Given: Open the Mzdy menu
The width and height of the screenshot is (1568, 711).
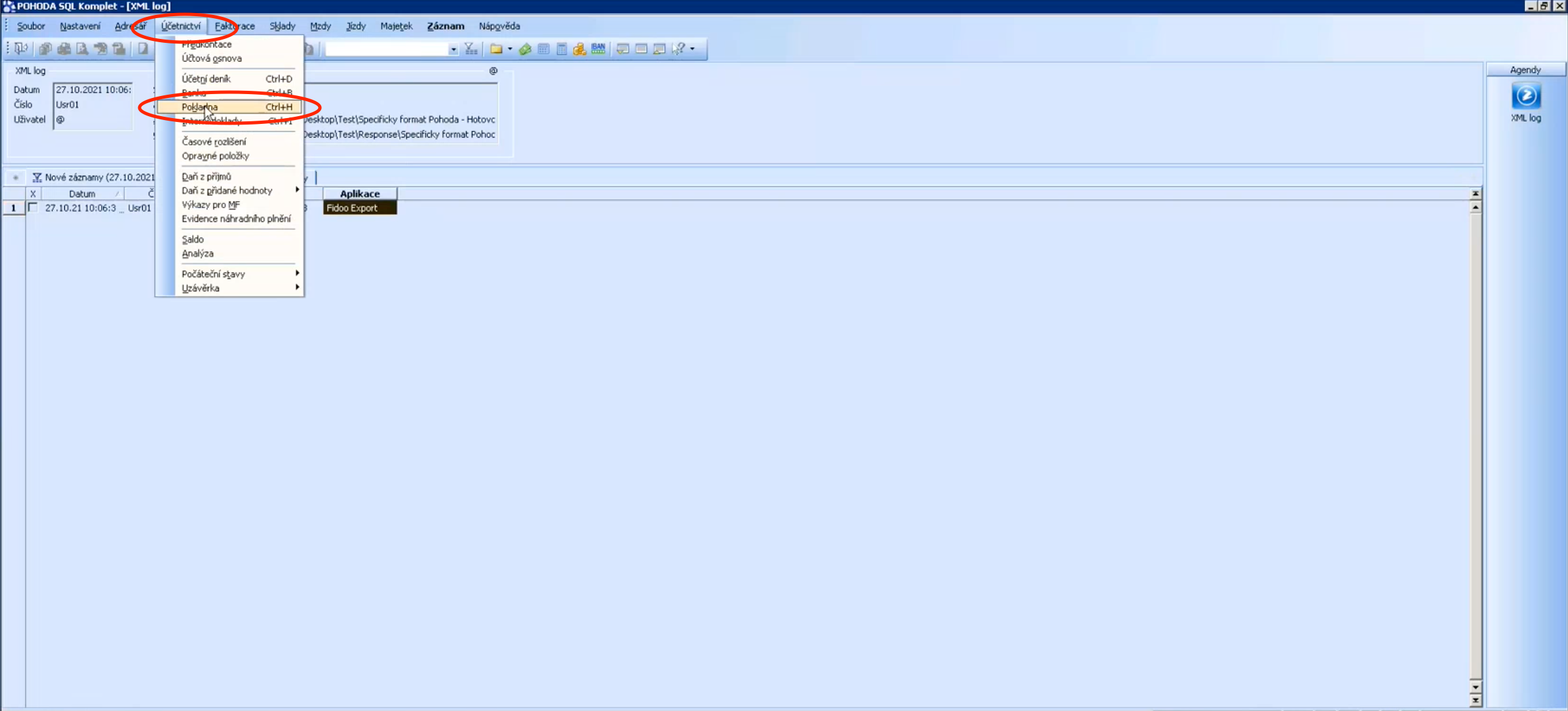Looking at the screenshot, I should [321, 26].
